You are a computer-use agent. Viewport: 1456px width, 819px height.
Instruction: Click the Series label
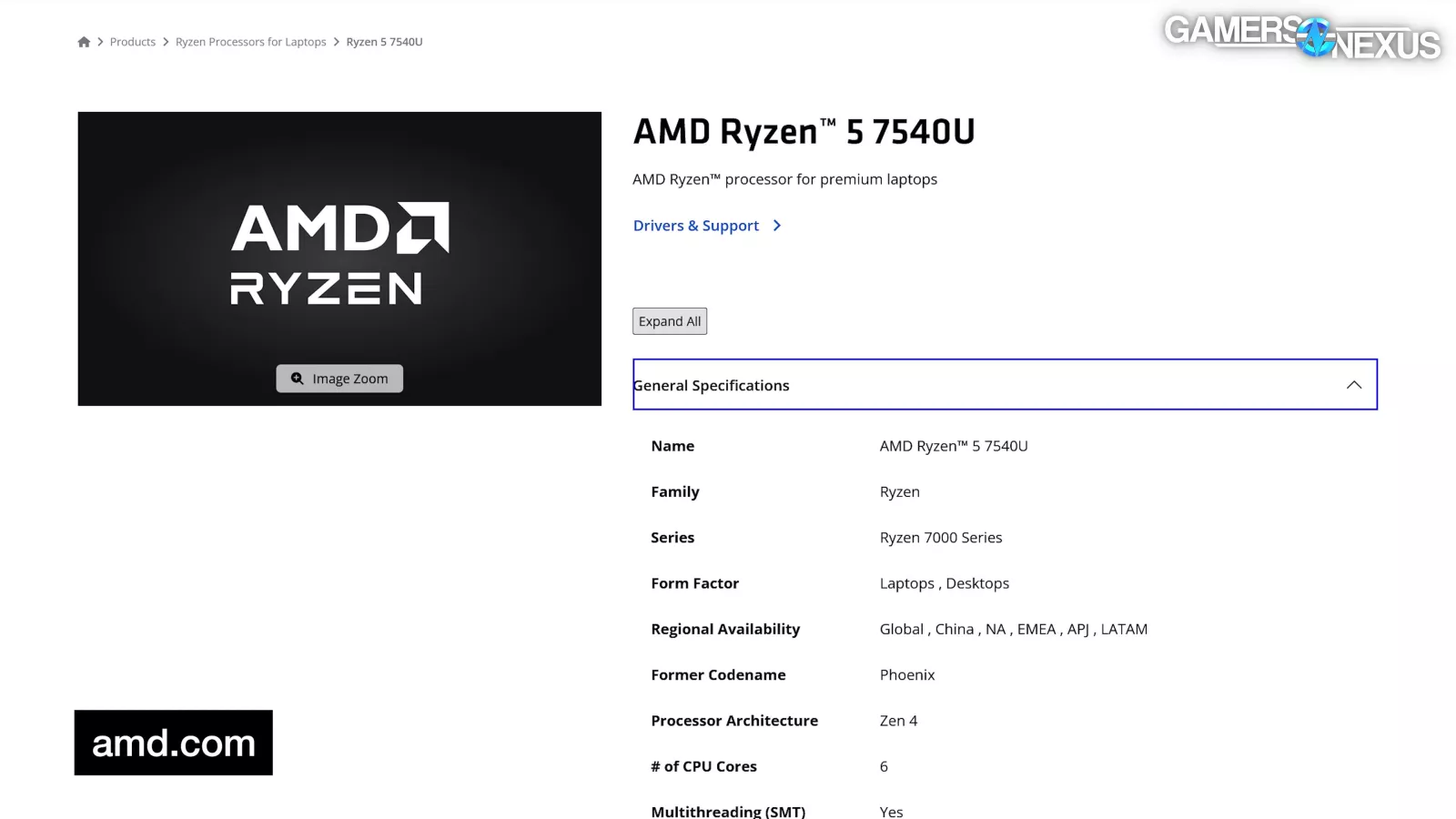click(x=672, y=538)
